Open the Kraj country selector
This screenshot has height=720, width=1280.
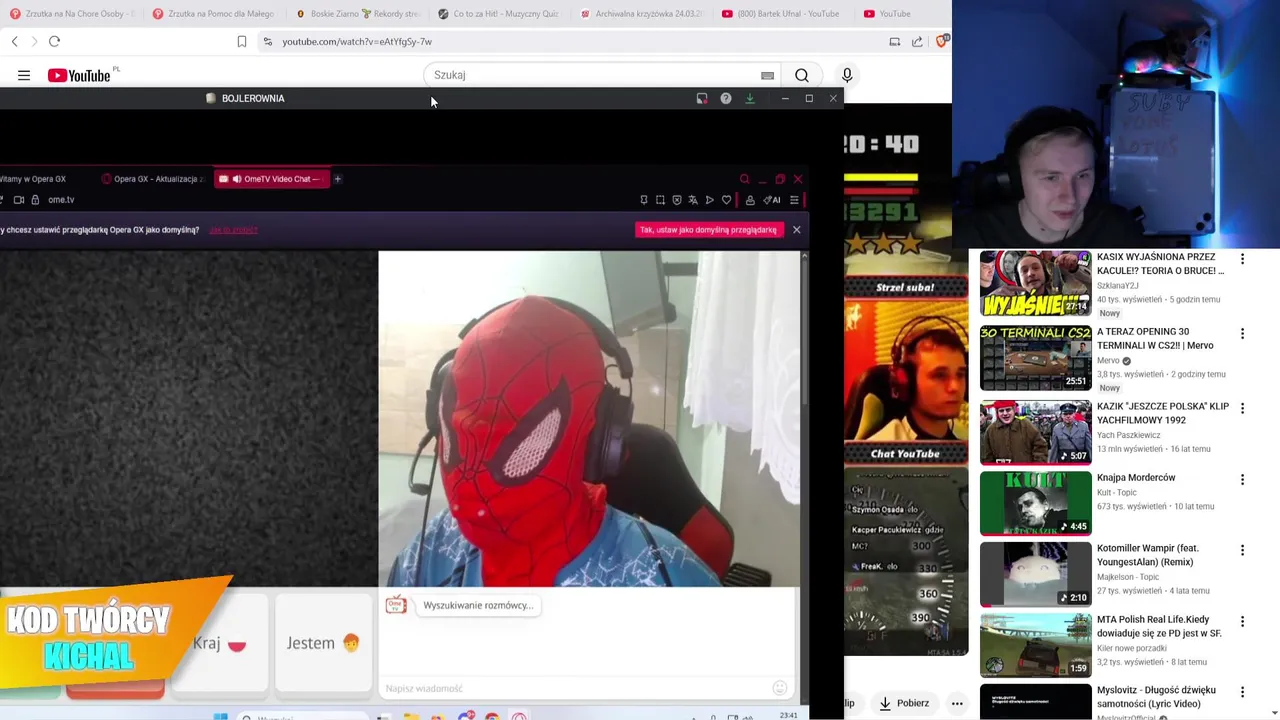[x=219, y=643]
